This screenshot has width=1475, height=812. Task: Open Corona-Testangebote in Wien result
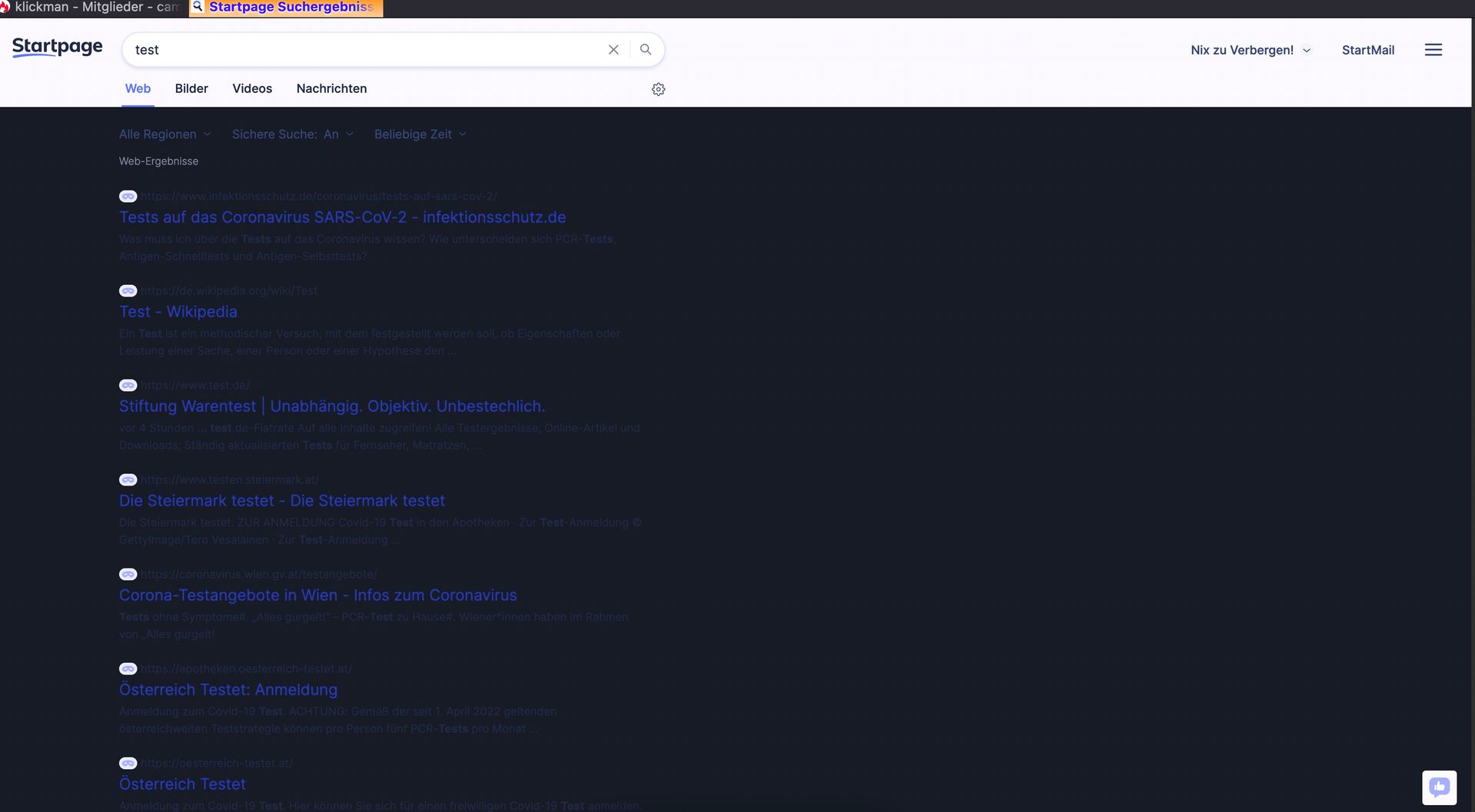point(318,595)
